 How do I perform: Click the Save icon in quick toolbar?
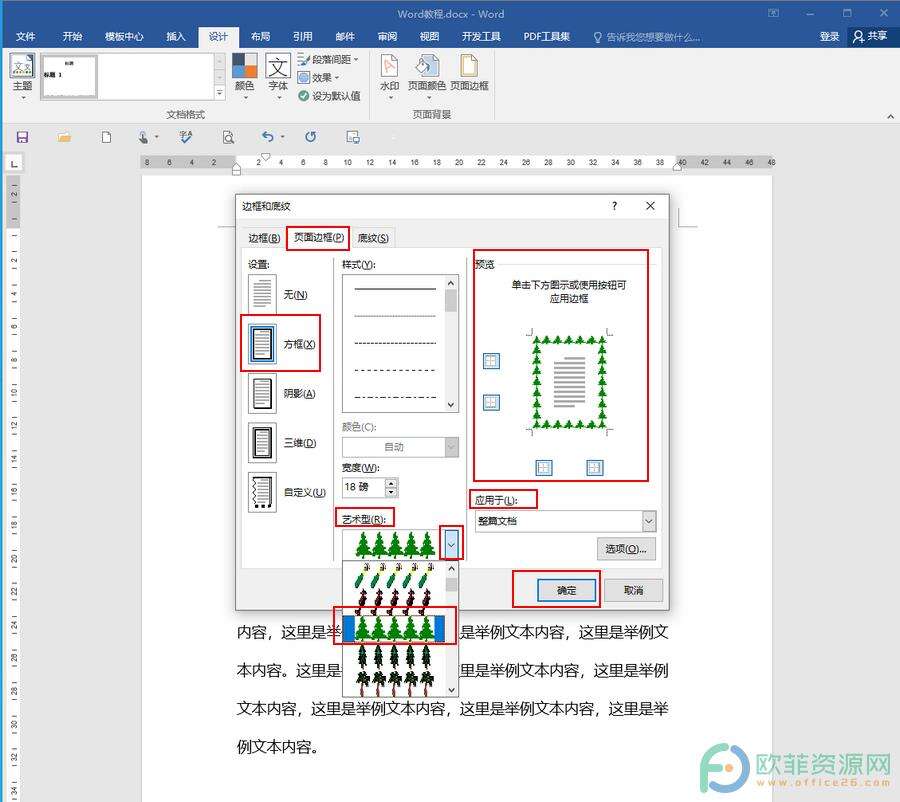click(22, 137)
